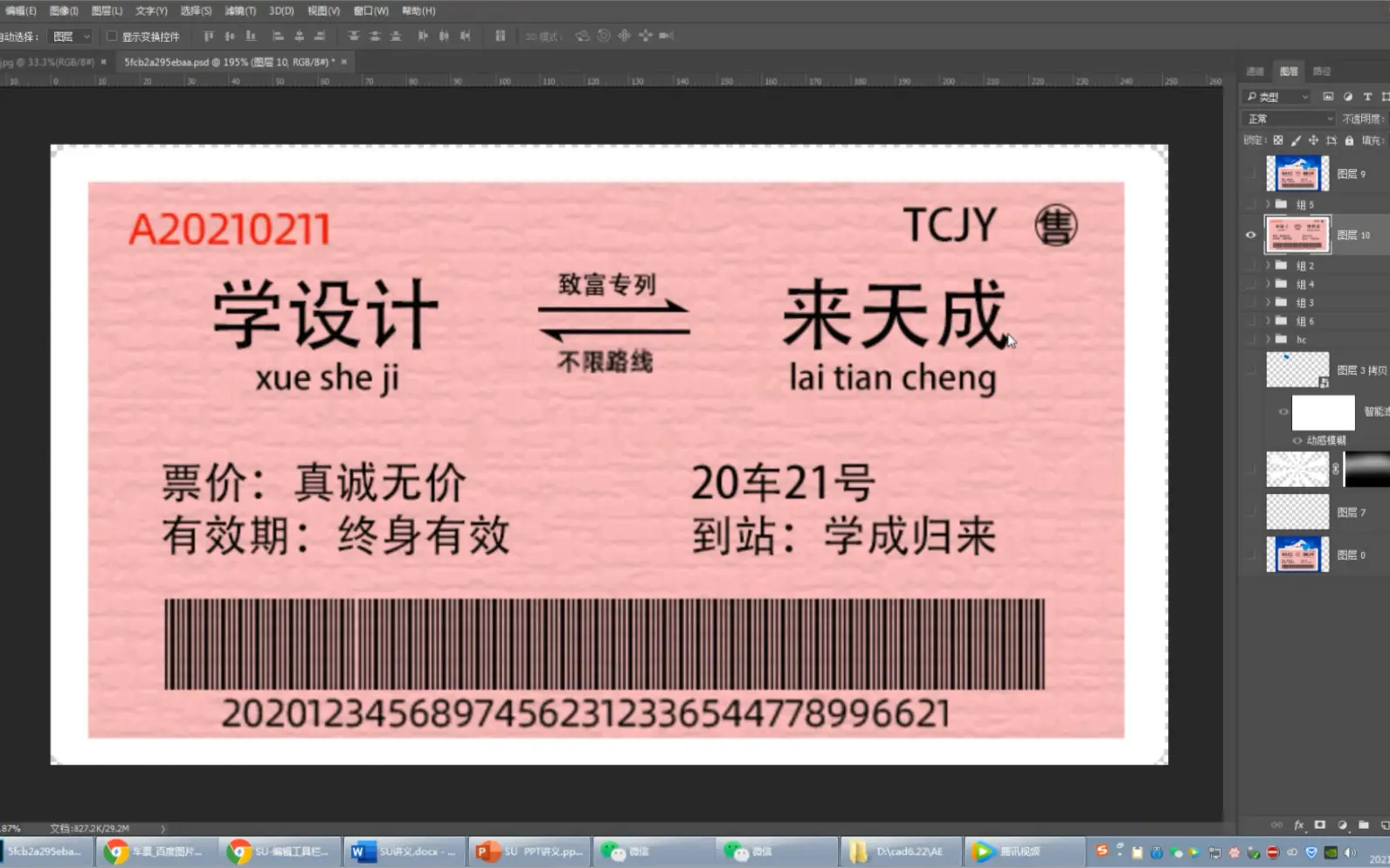Lock position move icon
The width and height of the screenshot is (1390, 868).
[x=1313, y=141]
